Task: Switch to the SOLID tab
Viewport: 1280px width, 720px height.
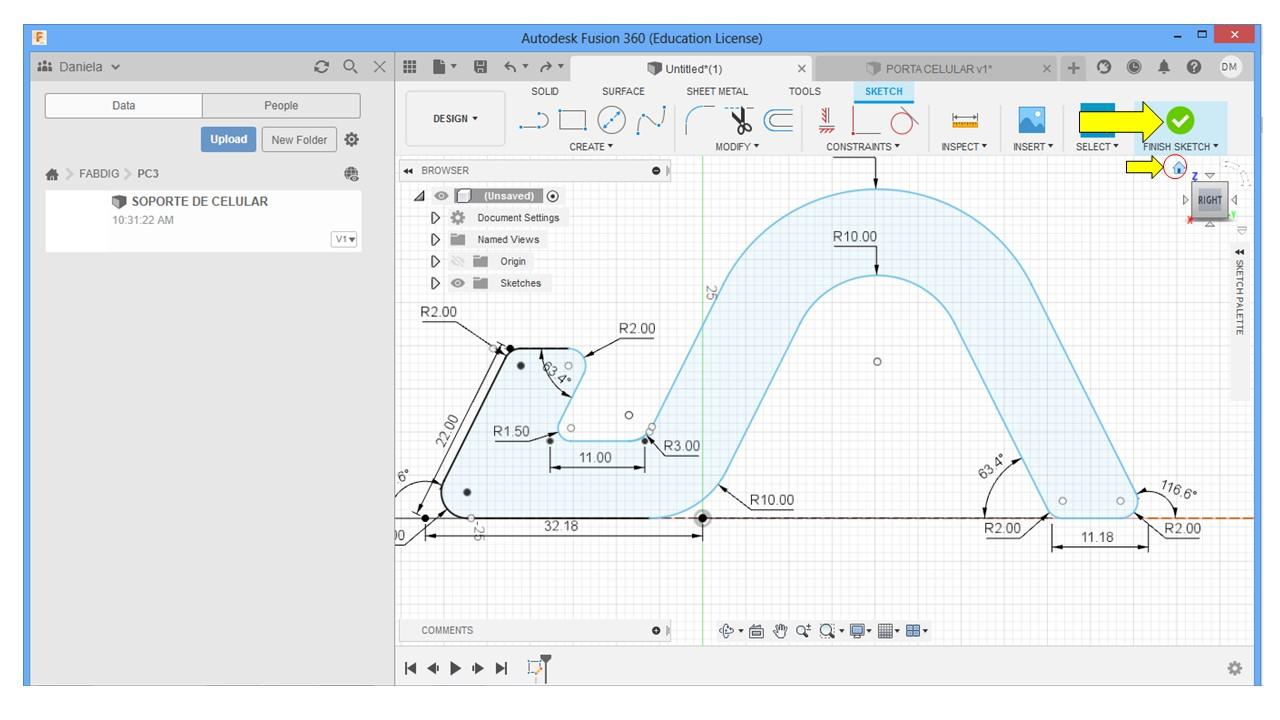Action: (544, 91)
